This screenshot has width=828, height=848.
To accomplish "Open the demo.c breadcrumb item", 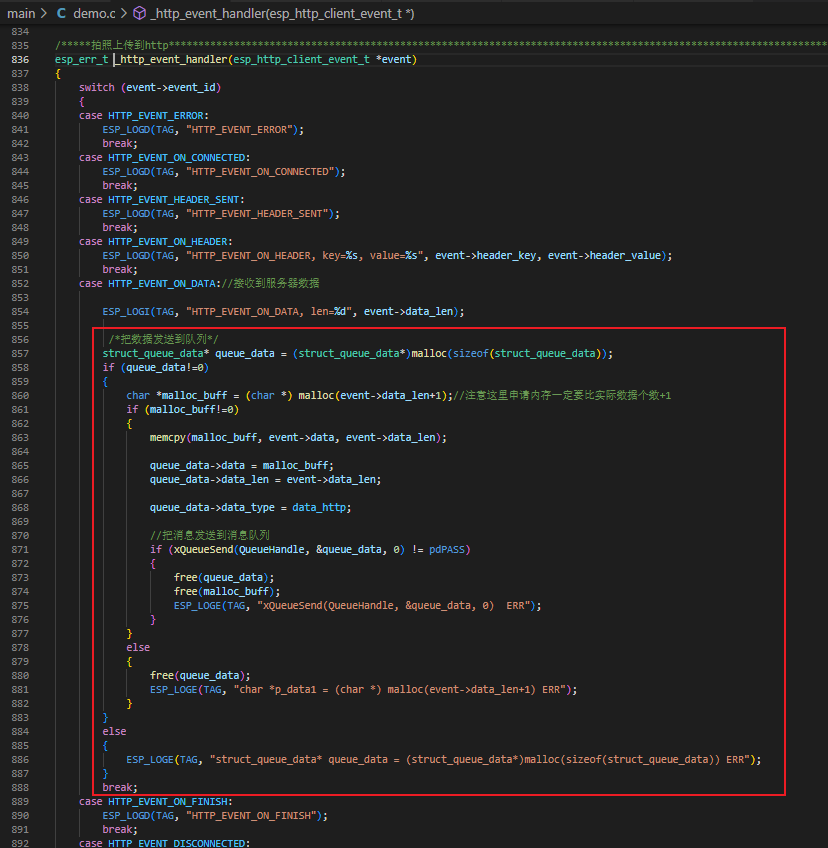I will [x=94, y=14].
